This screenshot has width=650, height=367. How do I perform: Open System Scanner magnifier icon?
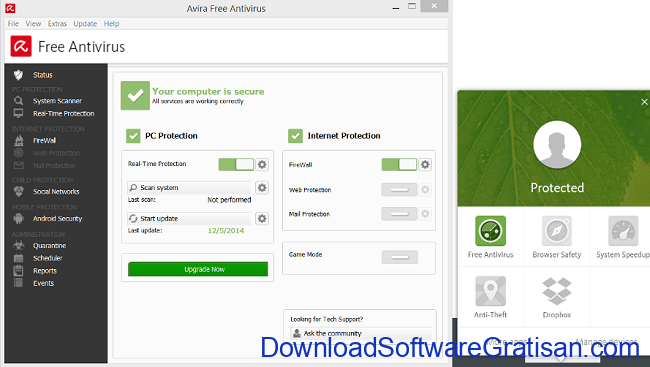(18, 101)
